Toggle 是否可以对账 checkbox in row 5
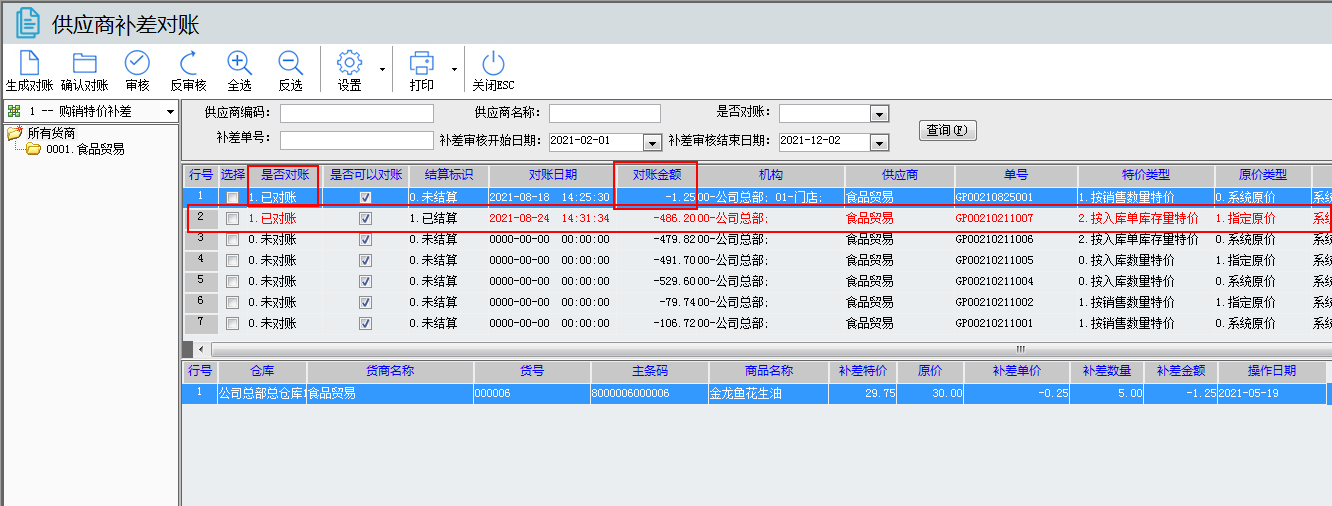 [365, 281]
